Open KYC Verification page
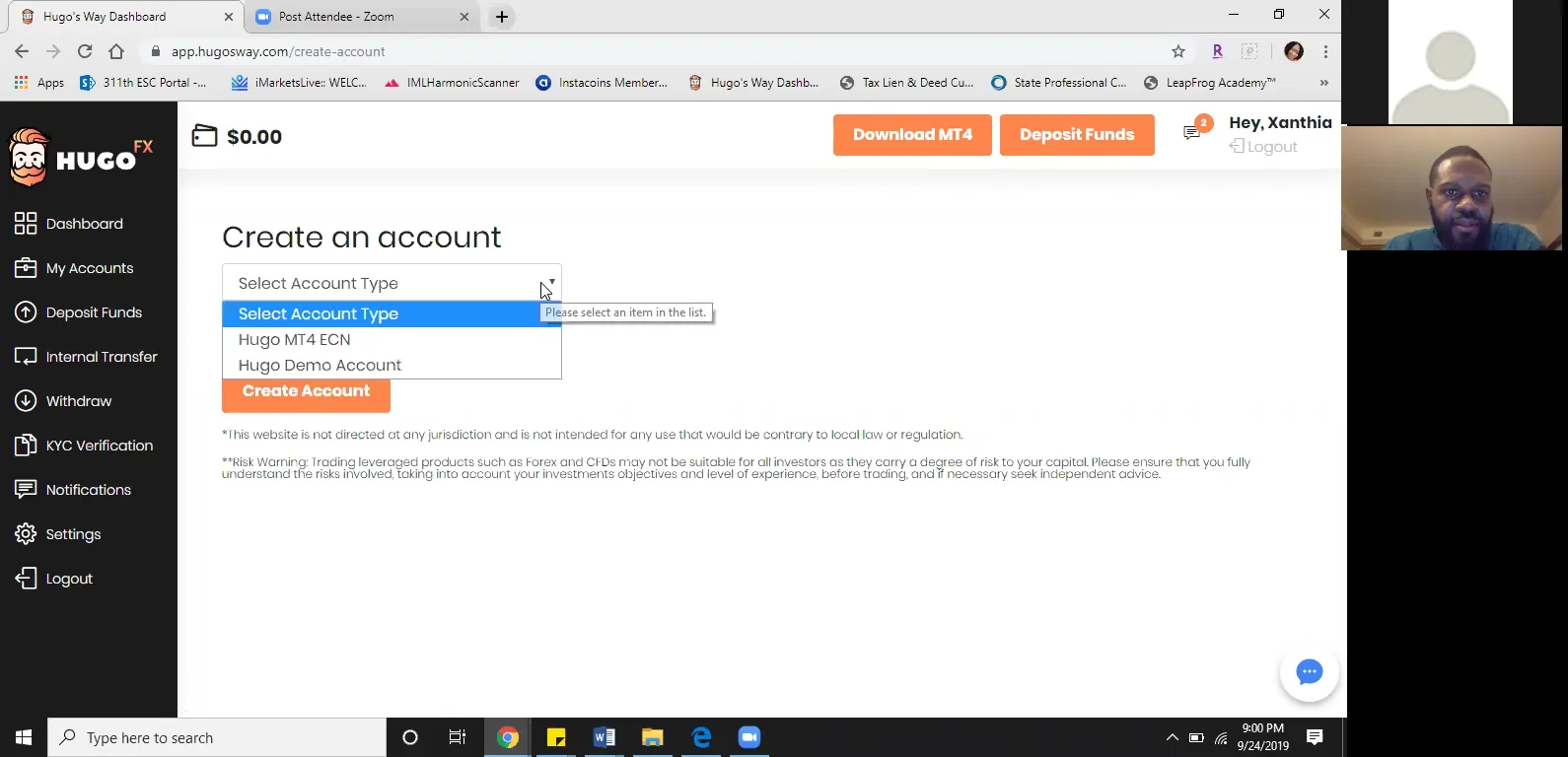Image resolution: width=1568 pixels, height=757 pixels. (x=84, y=446)
